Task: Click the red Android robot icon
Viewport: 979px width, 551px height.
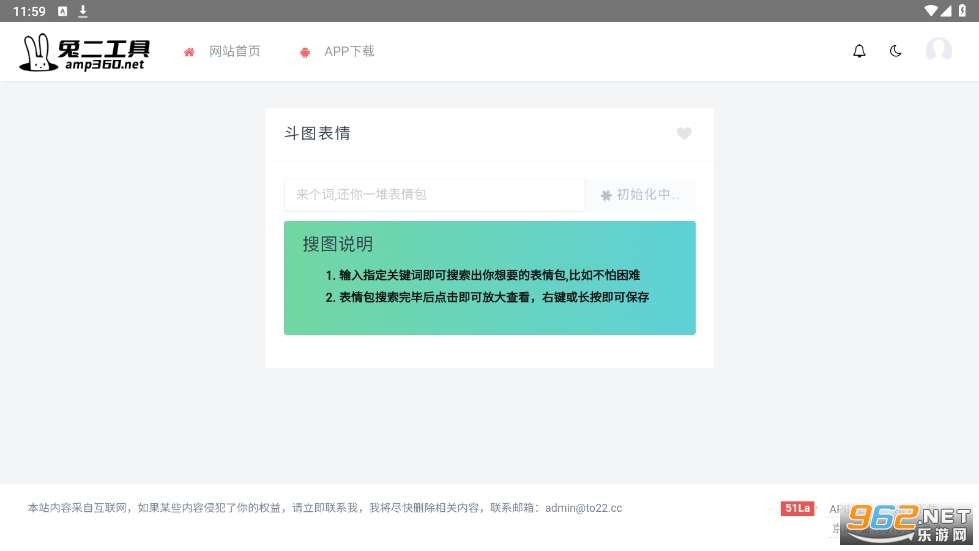Action: pos(305,52)
